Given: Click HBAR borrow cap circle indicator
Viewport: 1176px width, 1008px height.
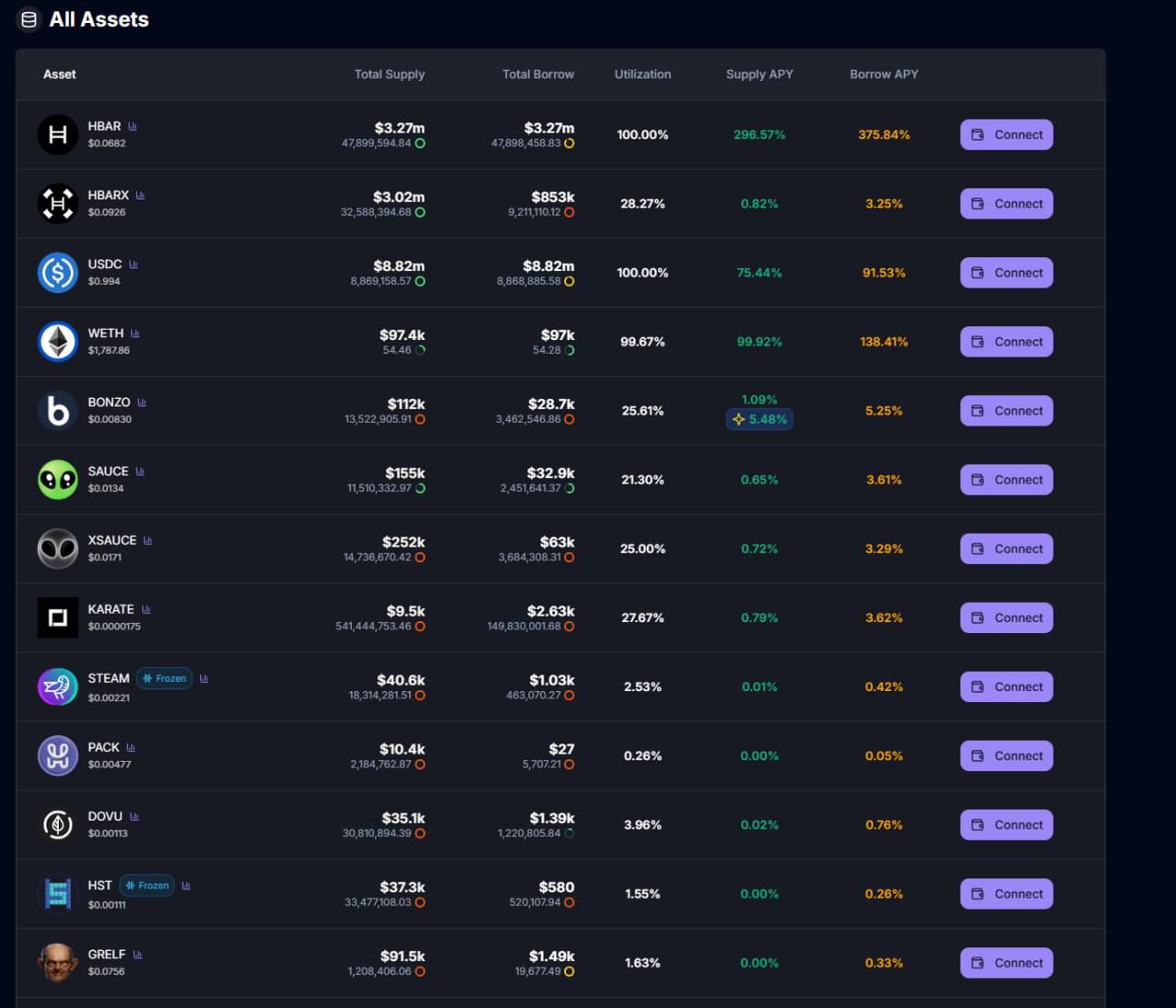Looking at the screenshot, I should pyautogui.click(x=570, y=143).
